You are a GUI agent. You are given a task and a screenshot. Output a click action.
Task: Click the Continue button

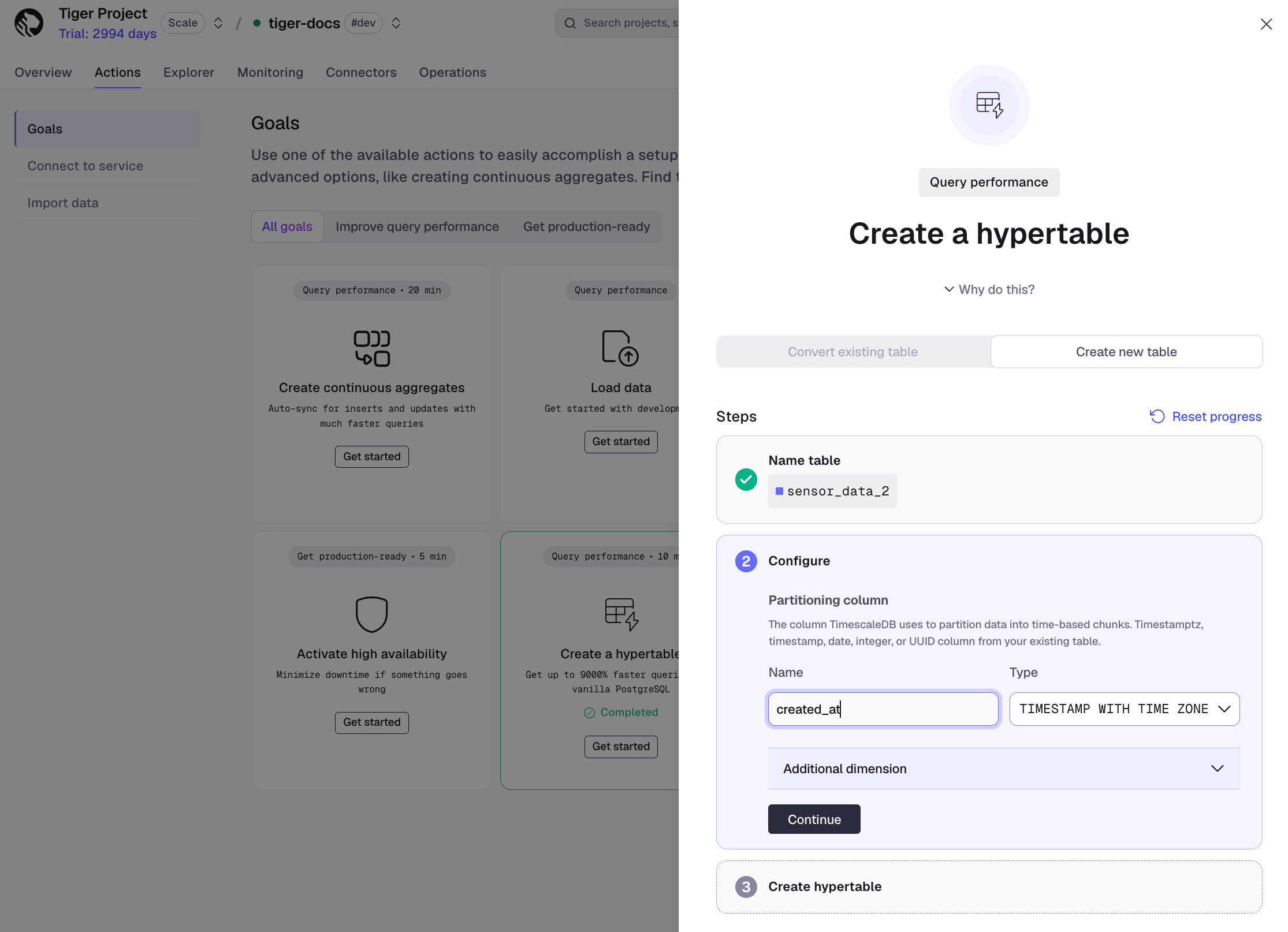814,819
